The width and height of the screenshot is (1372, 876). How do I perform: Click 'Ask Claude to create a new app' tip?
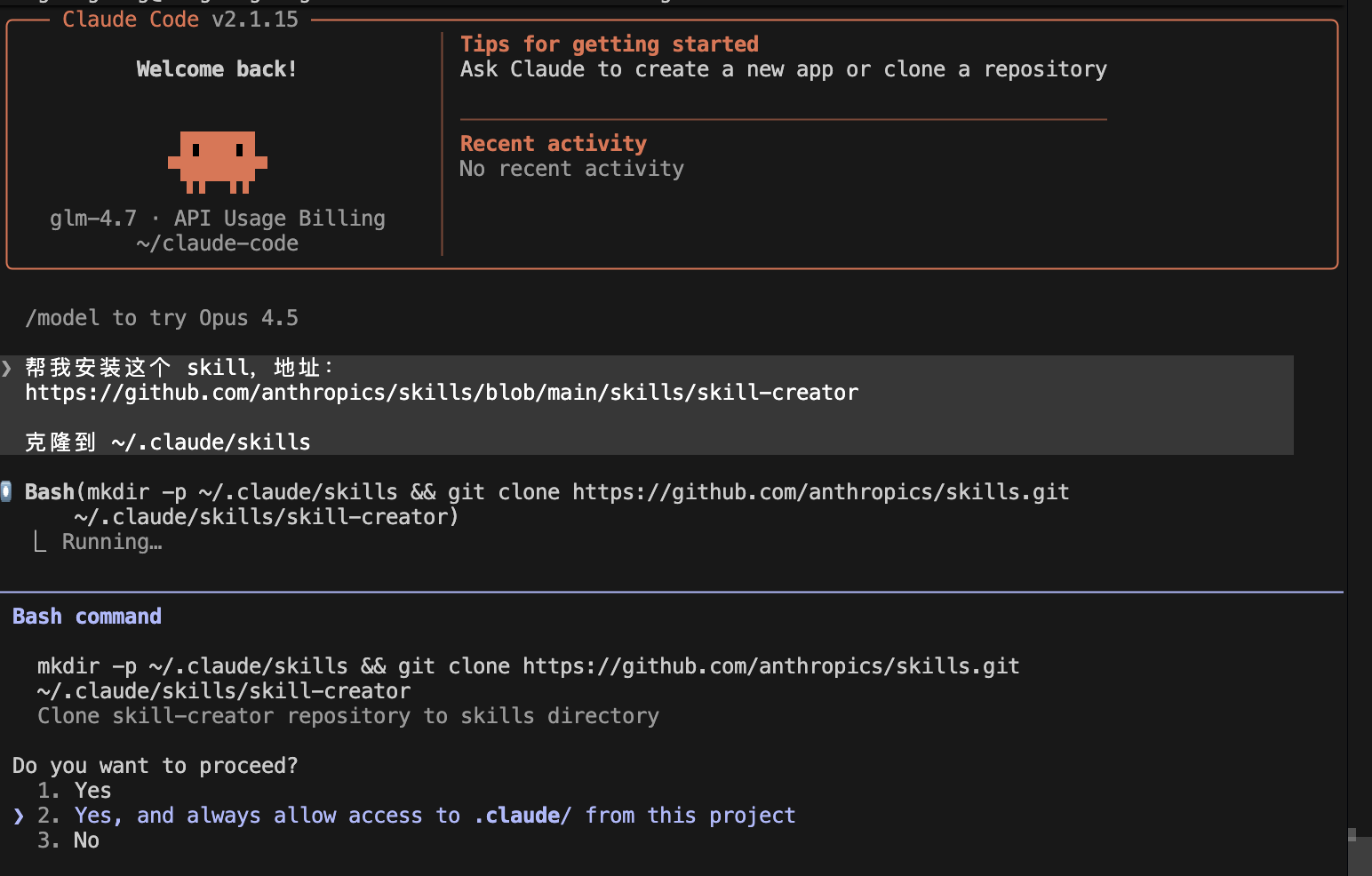pyautogui.click(x=784, y=69)
